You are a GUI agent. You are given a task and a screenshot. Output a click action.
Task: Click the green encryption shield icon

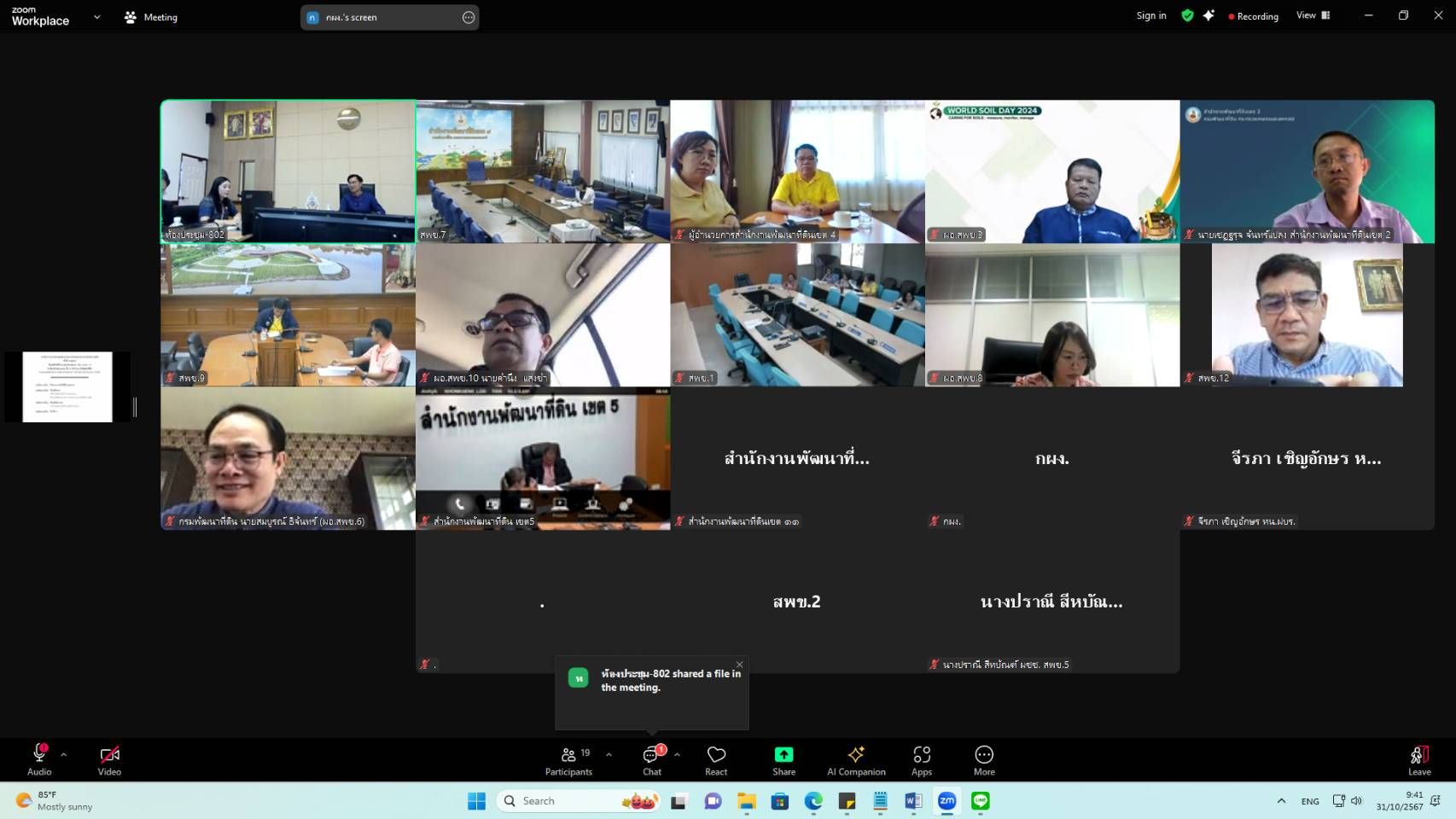point(1187,15)
